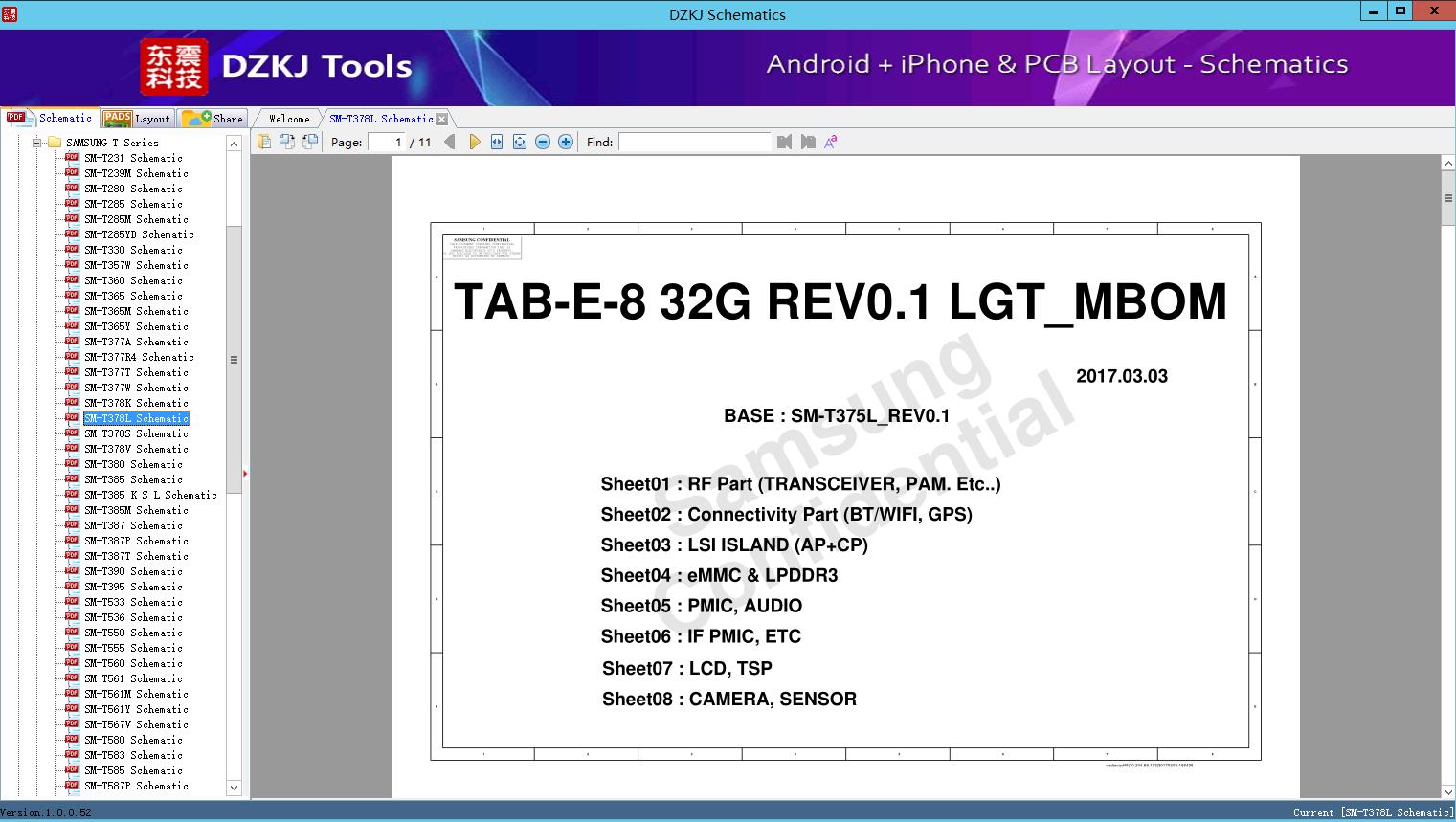Click the copy/document icon in the PDF toolbar
The image size is (1456, 822).
tap(263, 142)
